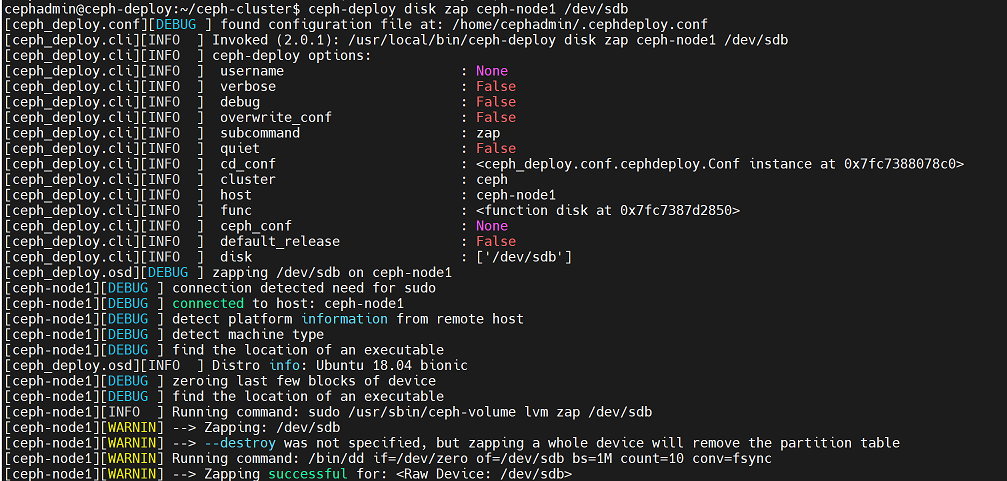Click the False value beside default_release
1007x481 pixels.
click(496, 241)
